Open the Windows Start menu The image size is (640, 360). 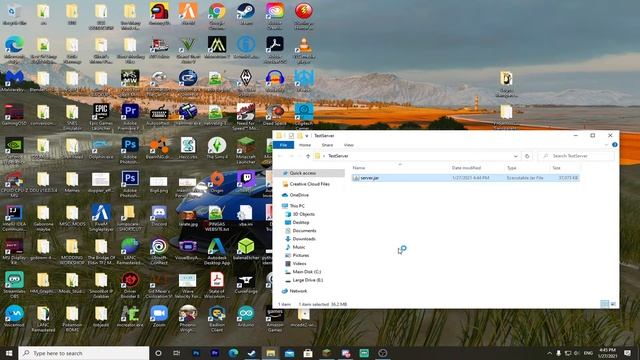(9, 353)
